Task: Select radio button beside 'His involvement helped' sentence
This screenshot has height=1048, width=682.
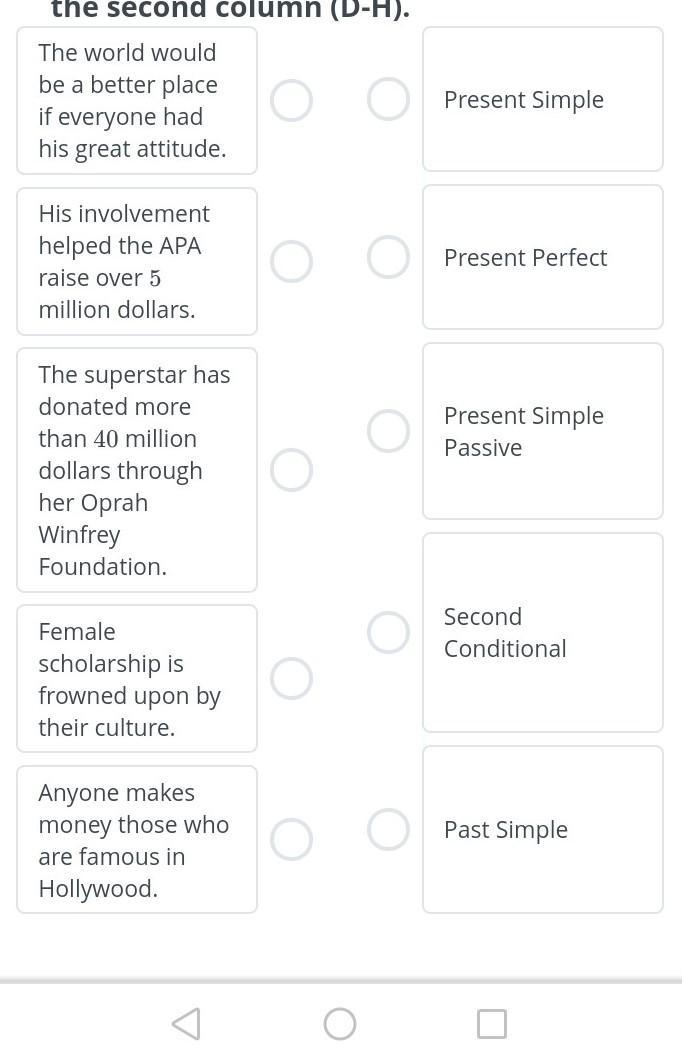Action: point(291,261)
